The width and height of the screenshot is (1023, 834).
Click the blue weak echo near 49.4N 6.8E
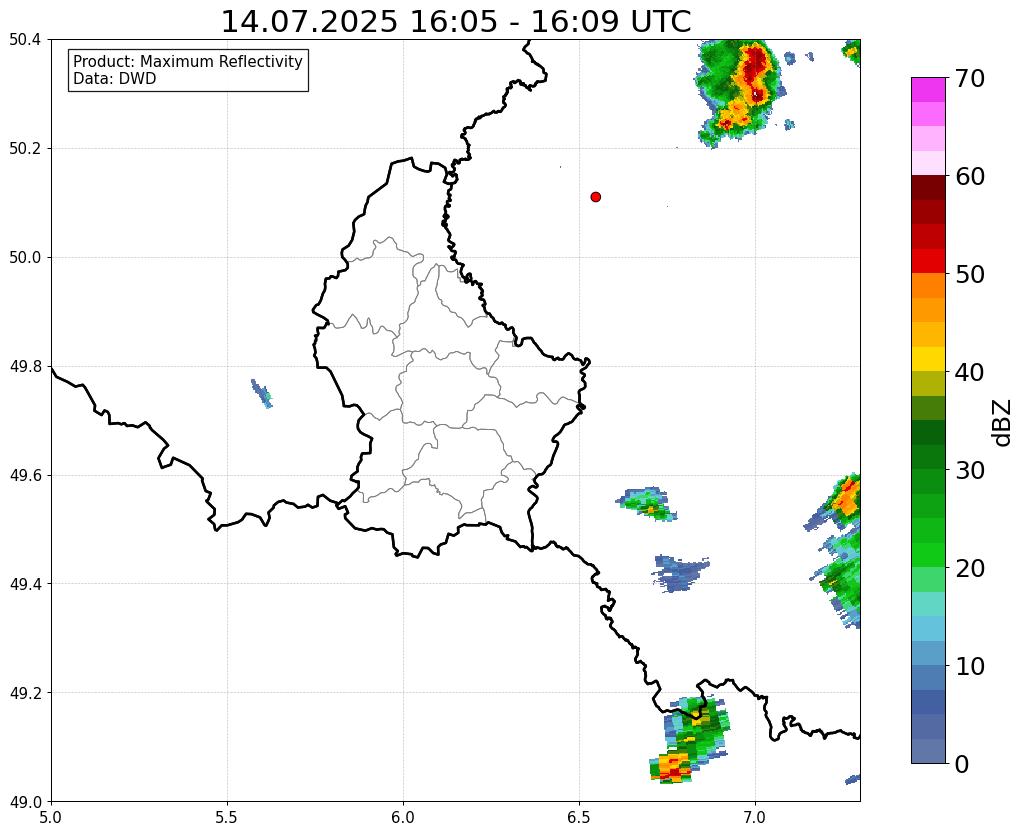680,573
